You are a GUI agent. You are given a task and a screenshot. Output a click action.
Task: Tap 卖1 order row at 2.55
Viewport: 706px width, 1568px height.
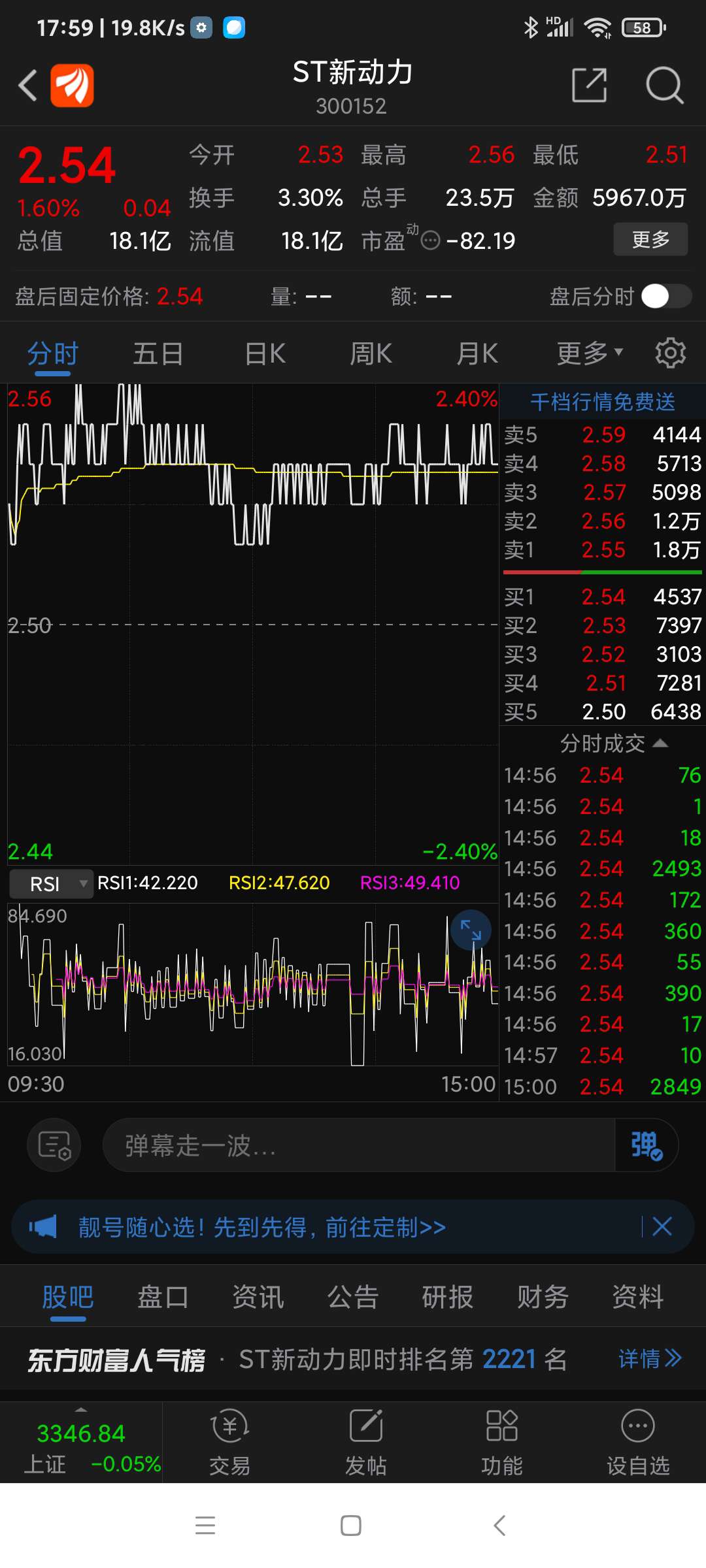click(603, 549)
